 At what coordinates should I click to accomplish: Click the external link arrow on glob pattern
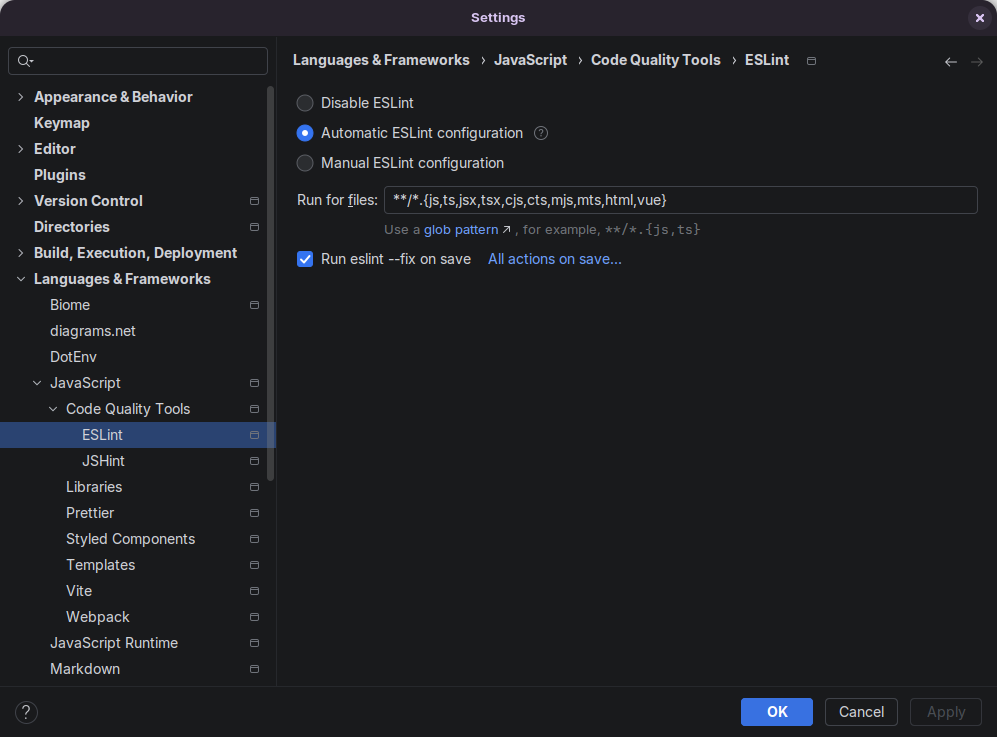[507, 229]
